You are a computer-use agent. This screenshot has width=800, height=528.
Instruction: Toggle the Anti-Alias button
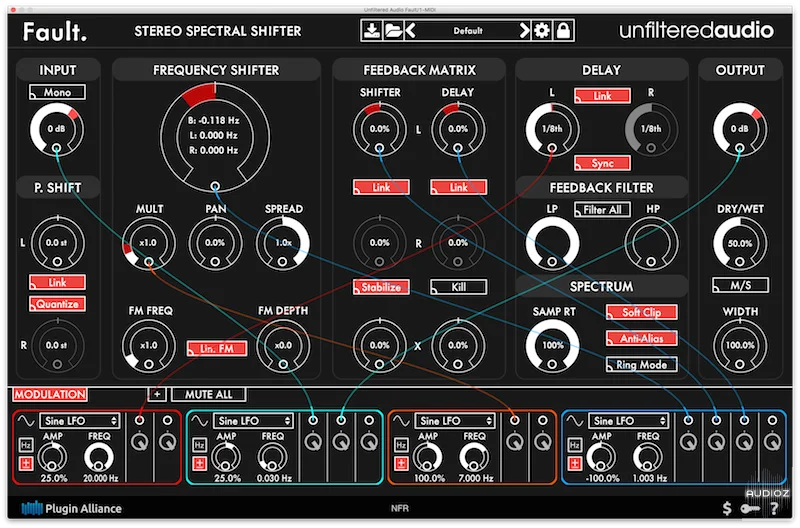coord(642,338)
